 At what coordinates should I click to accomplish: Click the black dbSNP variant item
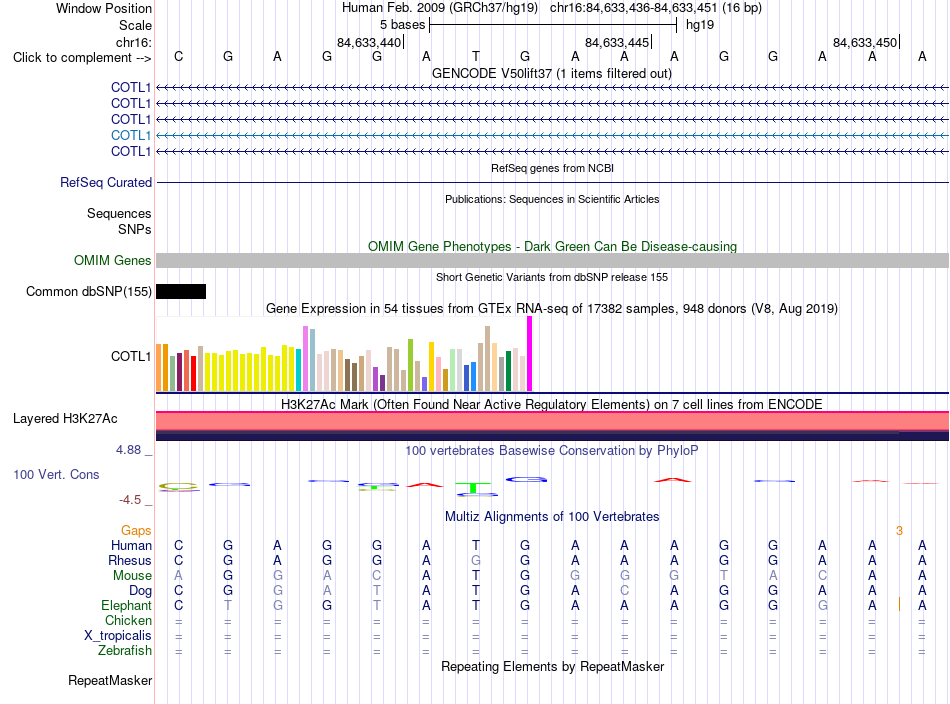(181, 291)
